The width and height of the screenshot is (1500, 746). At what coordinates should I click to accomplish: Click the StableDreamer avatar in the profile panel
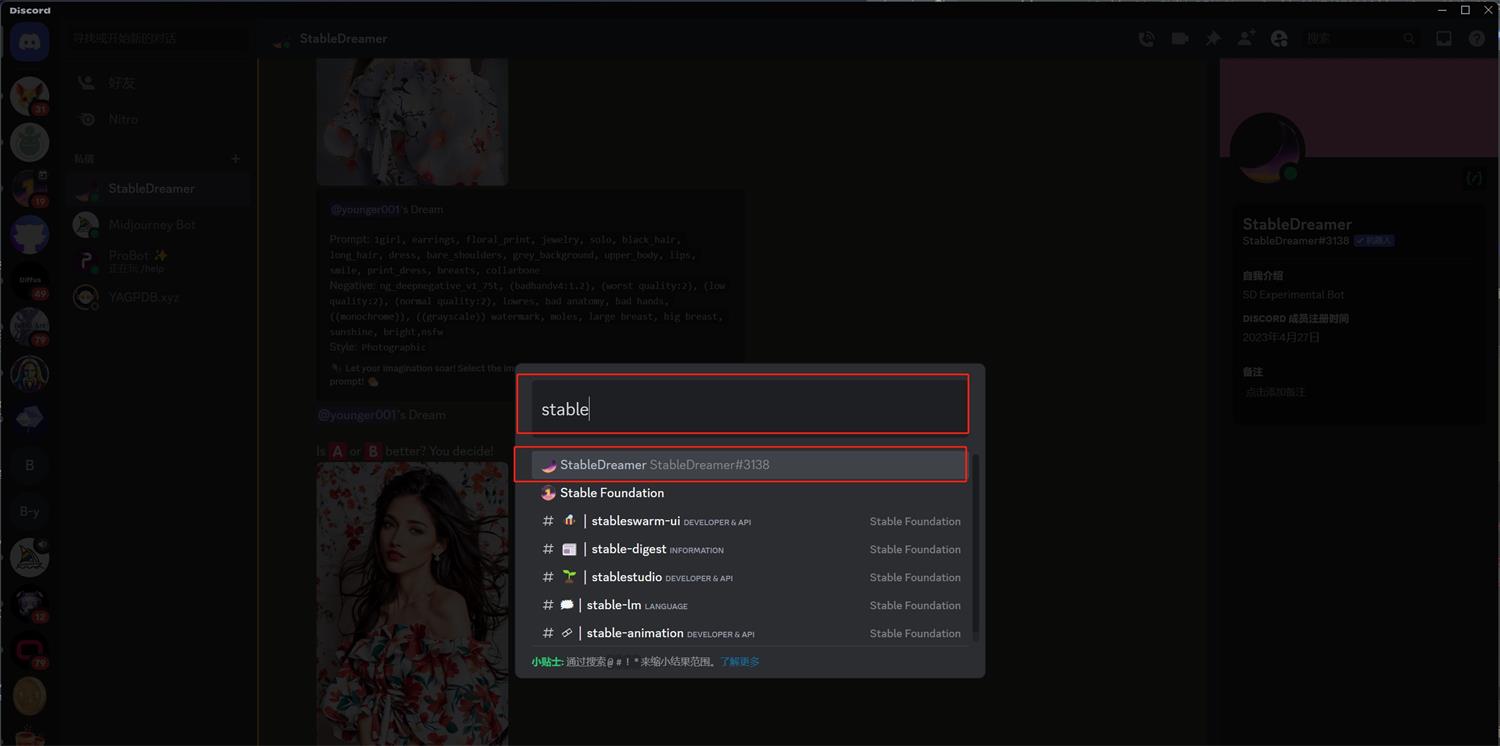tap(1267, 150)
